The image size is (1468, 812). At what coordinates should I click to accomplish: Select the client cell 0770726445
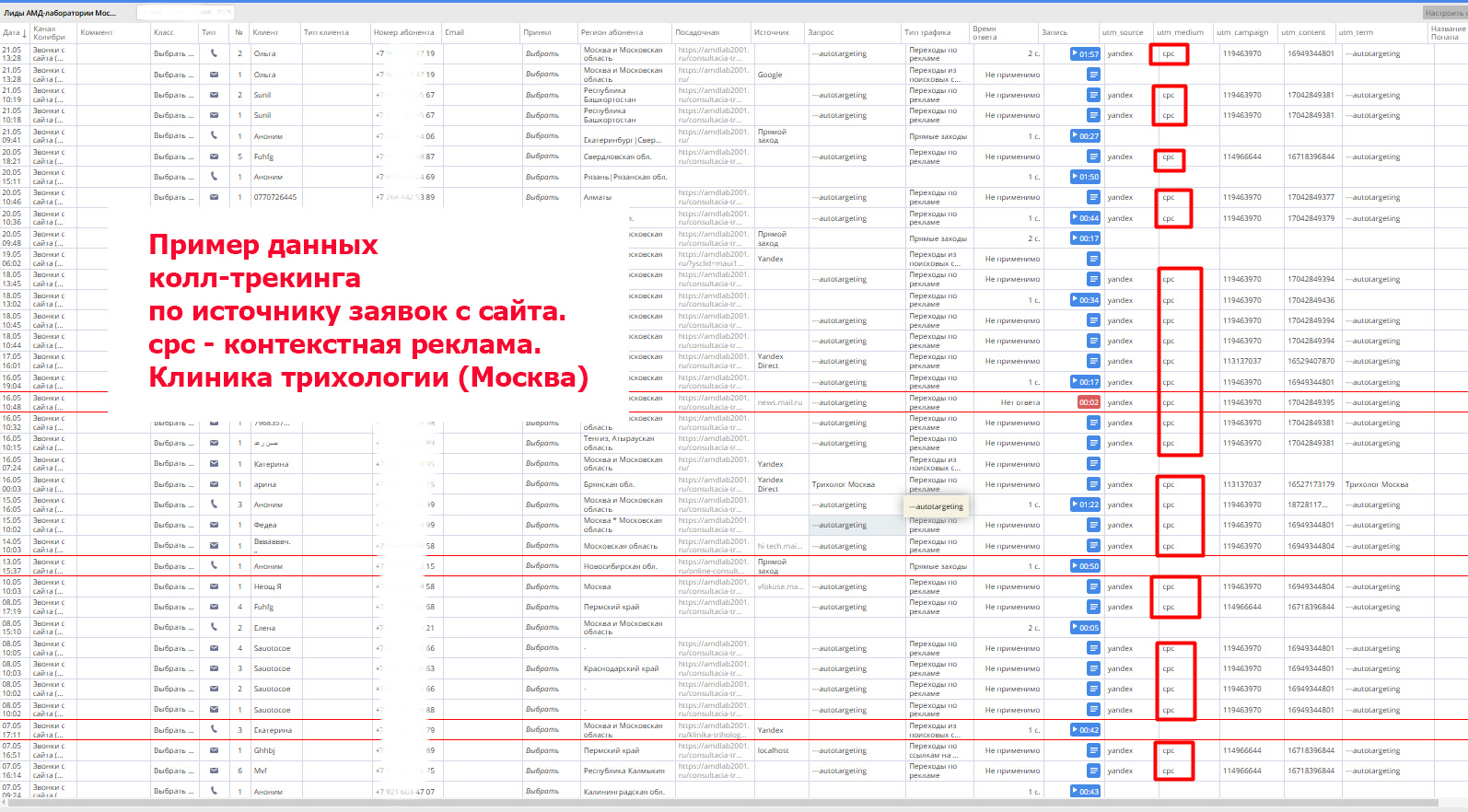[x=275, y=197]
